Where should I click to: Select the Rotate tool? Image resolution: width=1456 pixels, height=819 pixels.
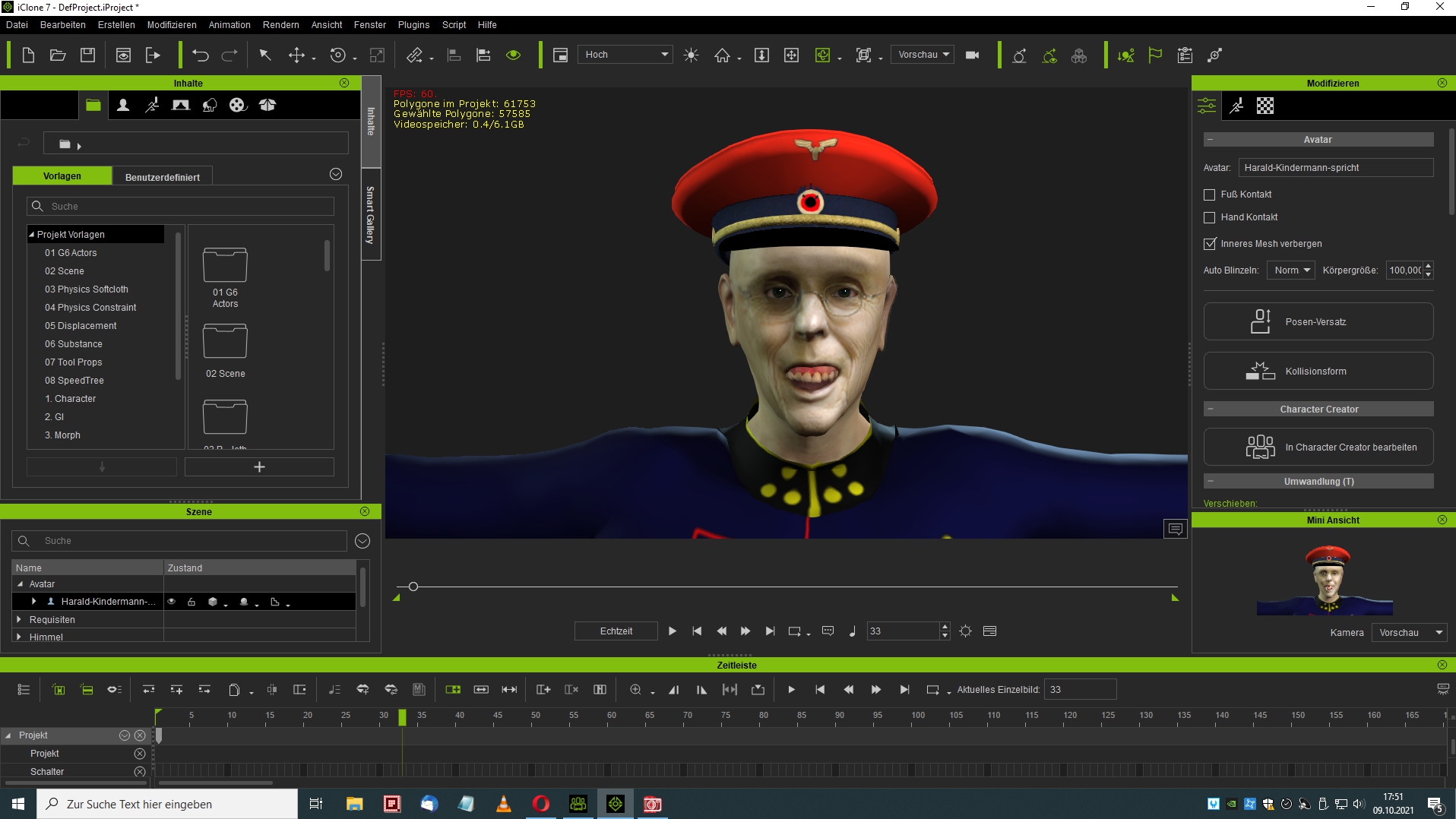pyautogui.click(x=338, y=55)
